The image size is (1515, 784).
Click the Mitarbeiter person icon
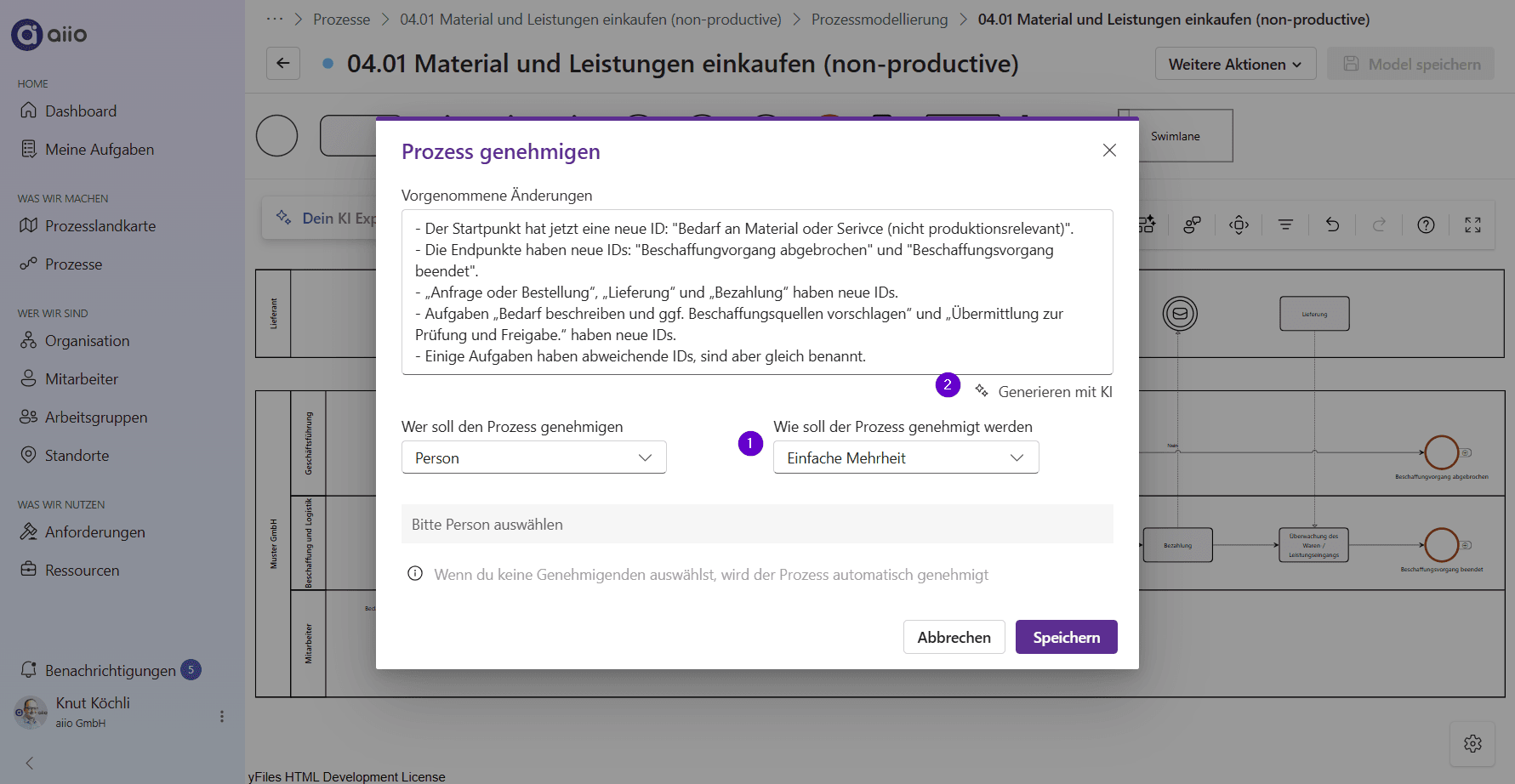pyautogui.click(x=29, y=379)
